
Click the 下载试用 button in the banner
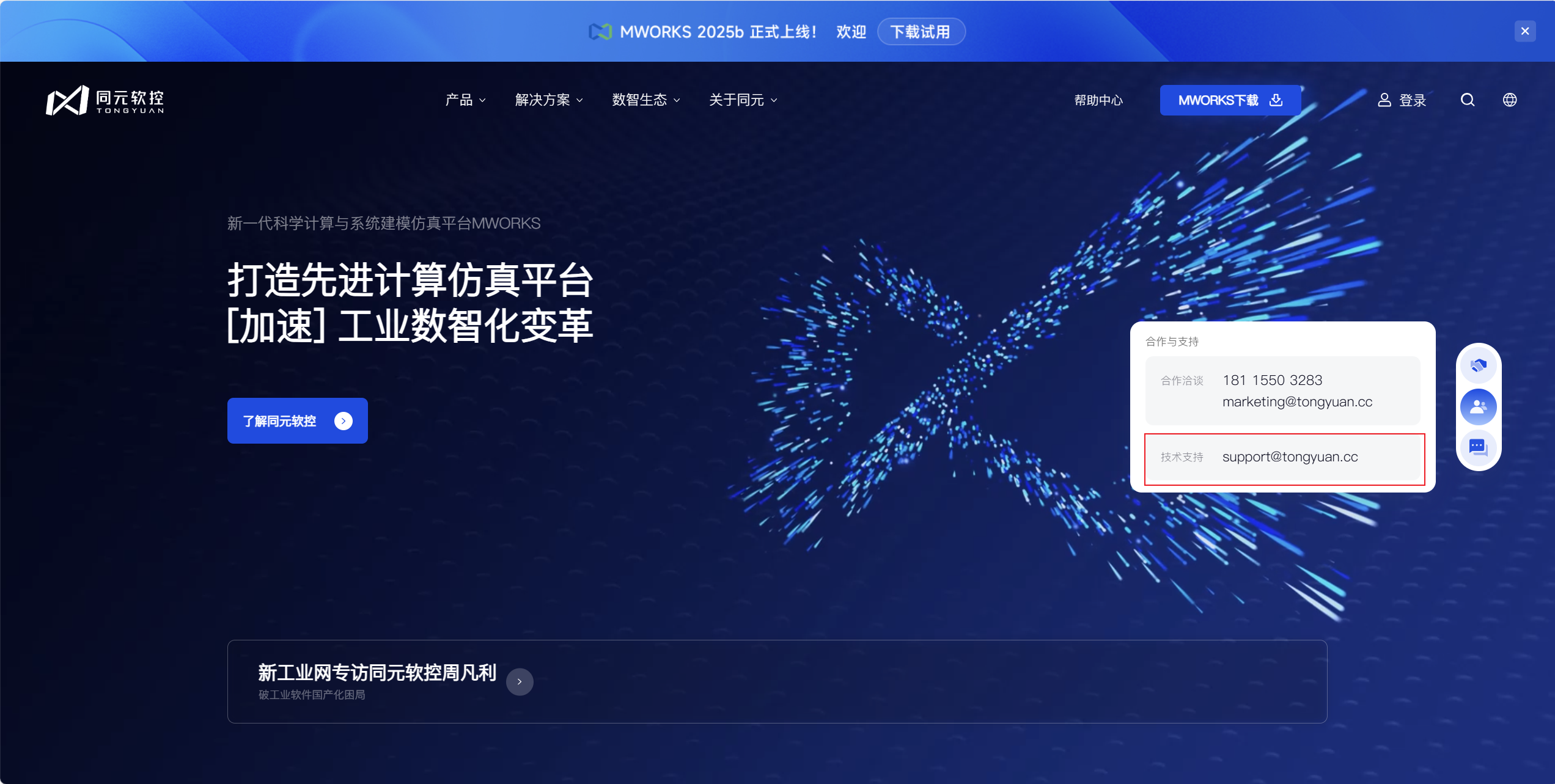[x=921, y=32]
